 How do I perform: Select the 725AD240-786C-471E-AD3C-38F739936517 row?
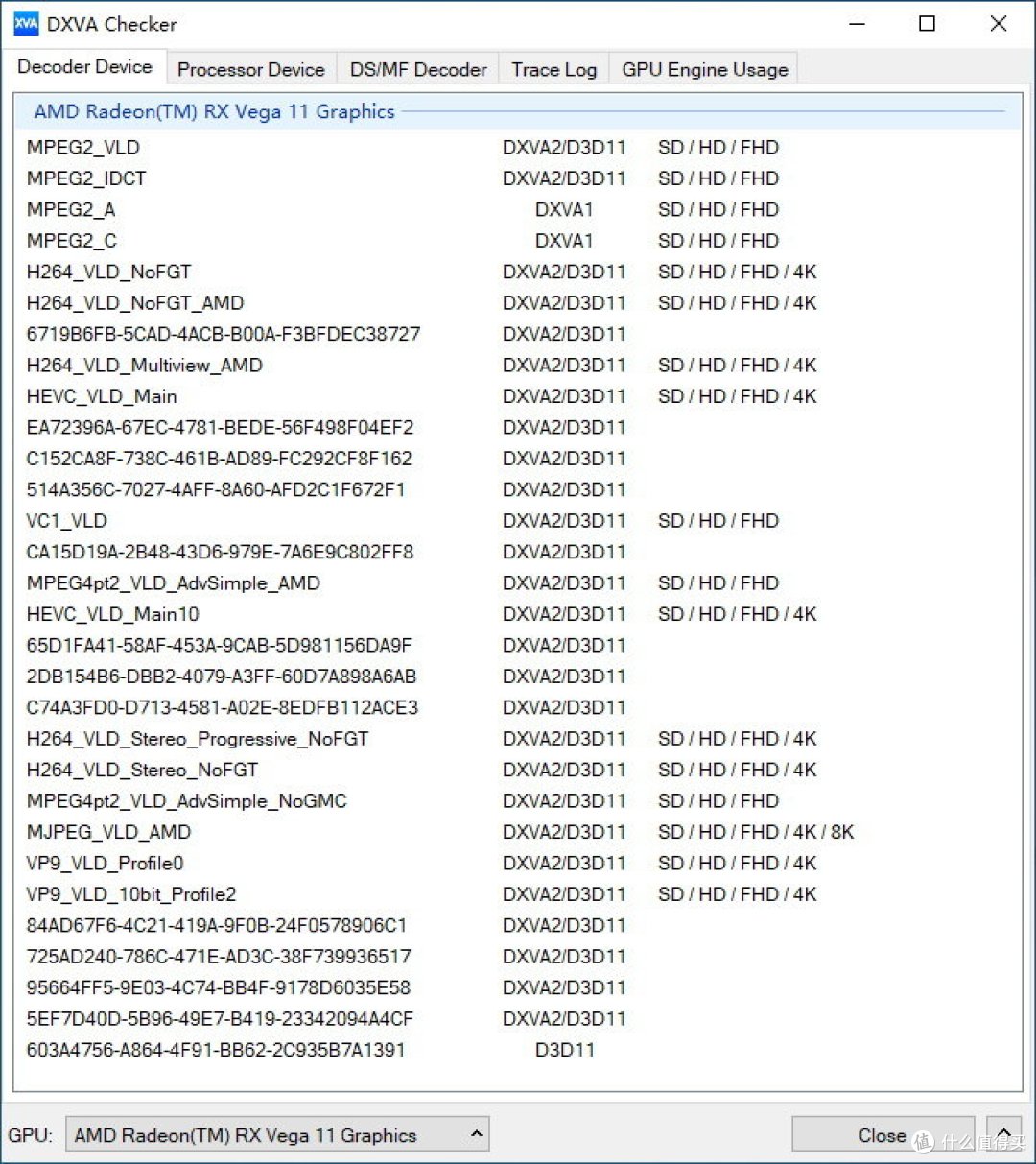518,957
